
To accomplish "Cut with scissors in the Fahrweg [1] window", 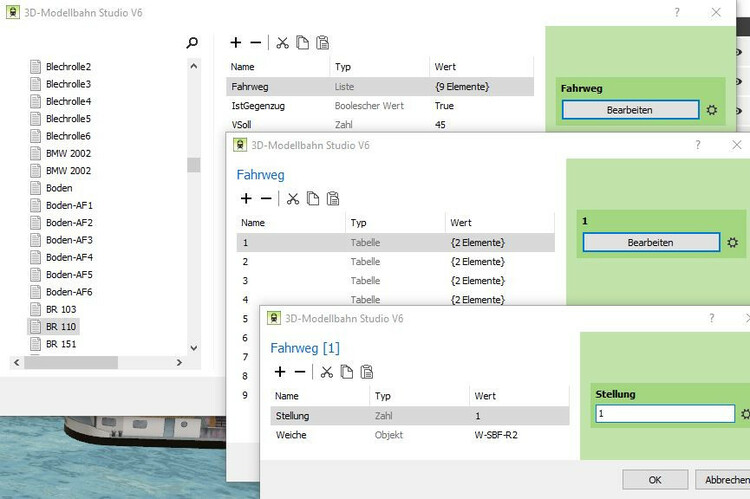I will 327,372.
